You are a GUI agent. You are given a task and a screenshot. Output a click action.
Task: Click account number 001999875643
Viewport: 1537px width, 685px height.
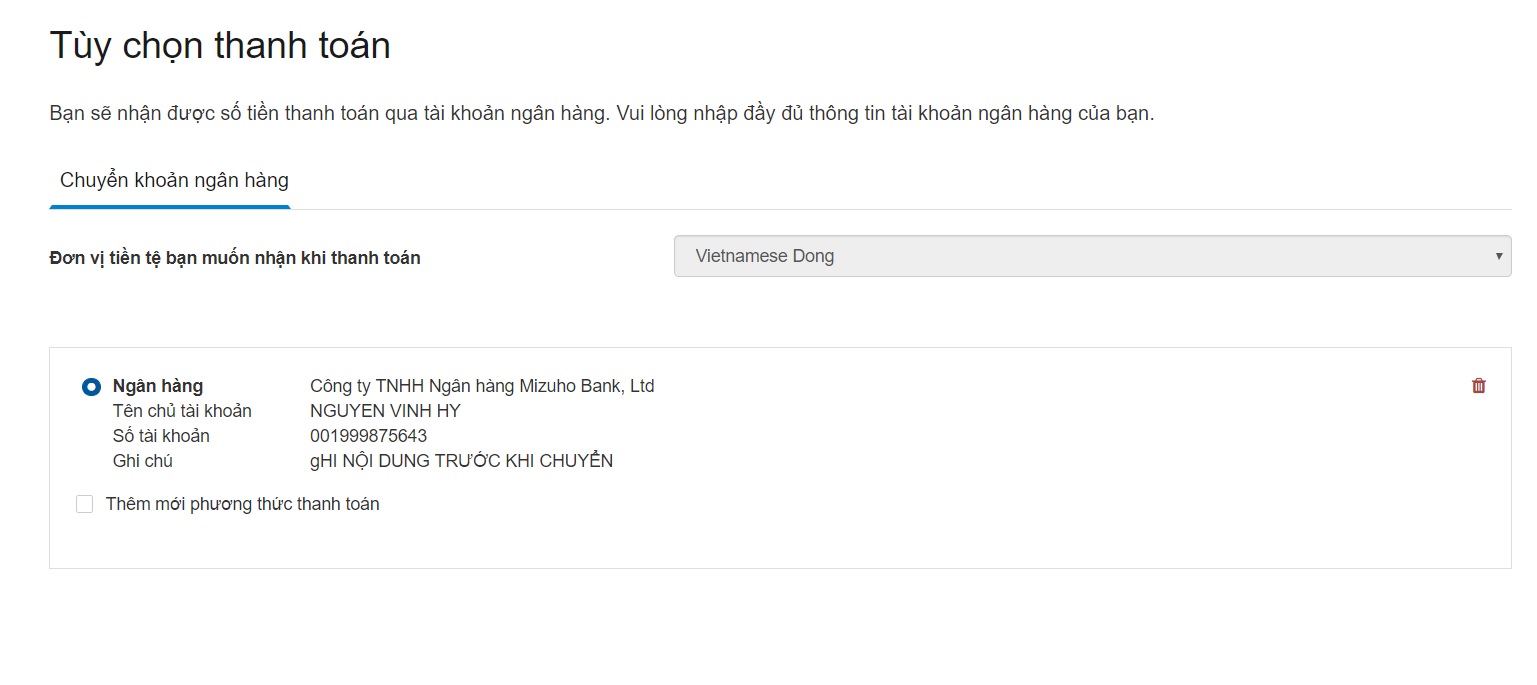(x=368, y=436)
